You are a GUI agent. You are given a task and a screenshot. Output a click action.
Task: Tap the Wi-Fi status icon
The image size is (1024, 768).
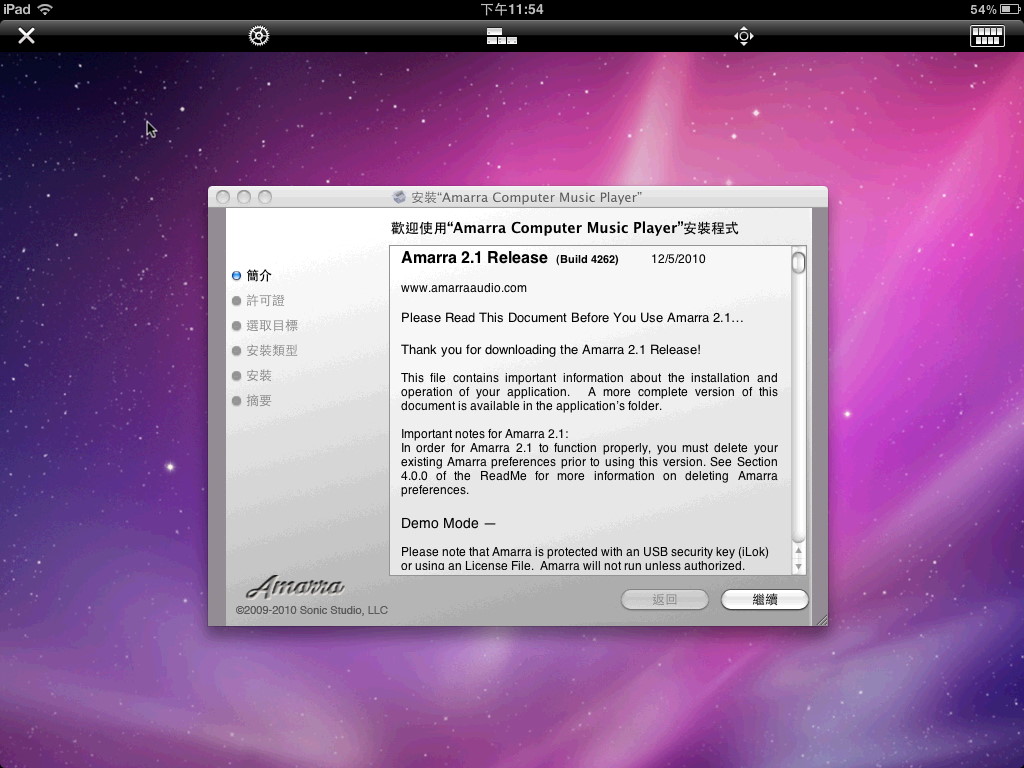45,9
